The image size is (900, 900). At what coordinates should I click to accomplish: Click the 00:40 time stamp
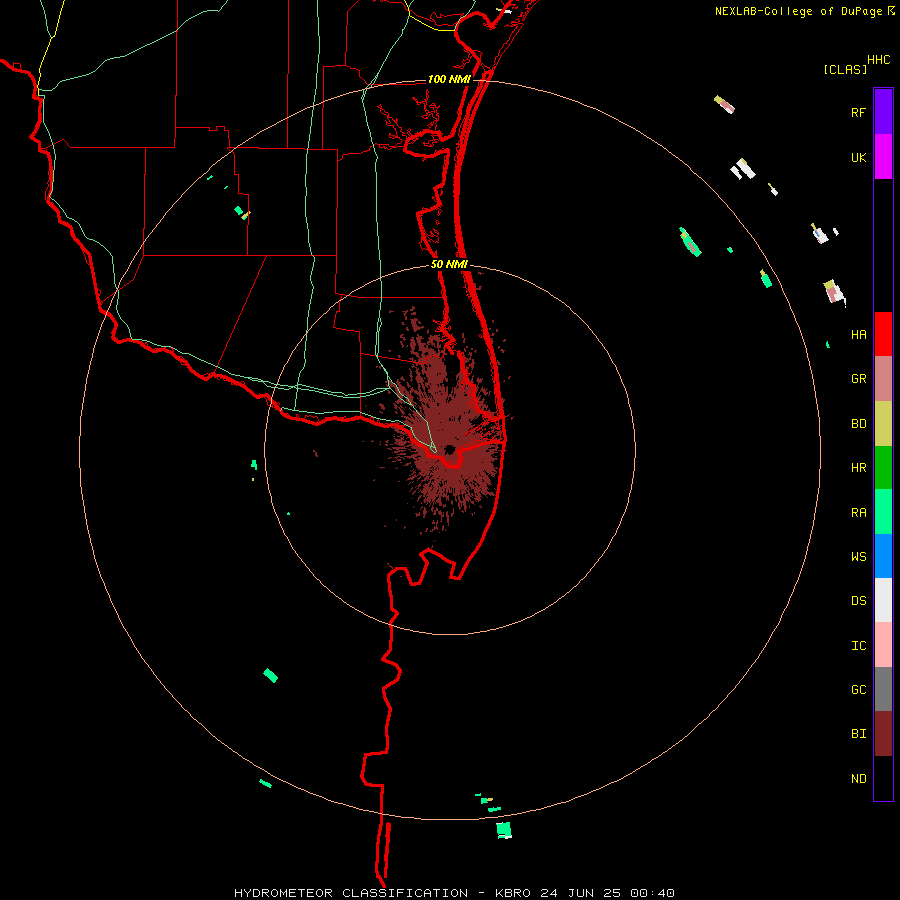(652, 893)
